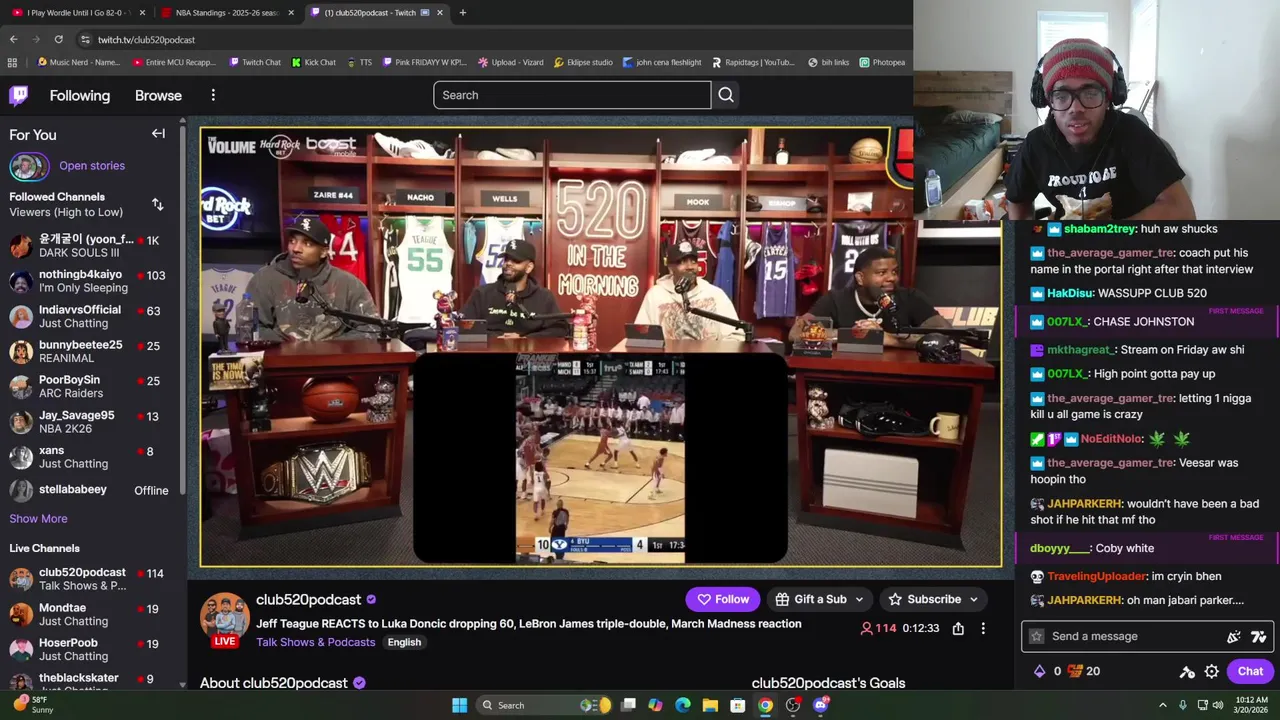1280x720 pixels.
Task: Open the 7TV emote menu icon
Action: point(1258,636)
